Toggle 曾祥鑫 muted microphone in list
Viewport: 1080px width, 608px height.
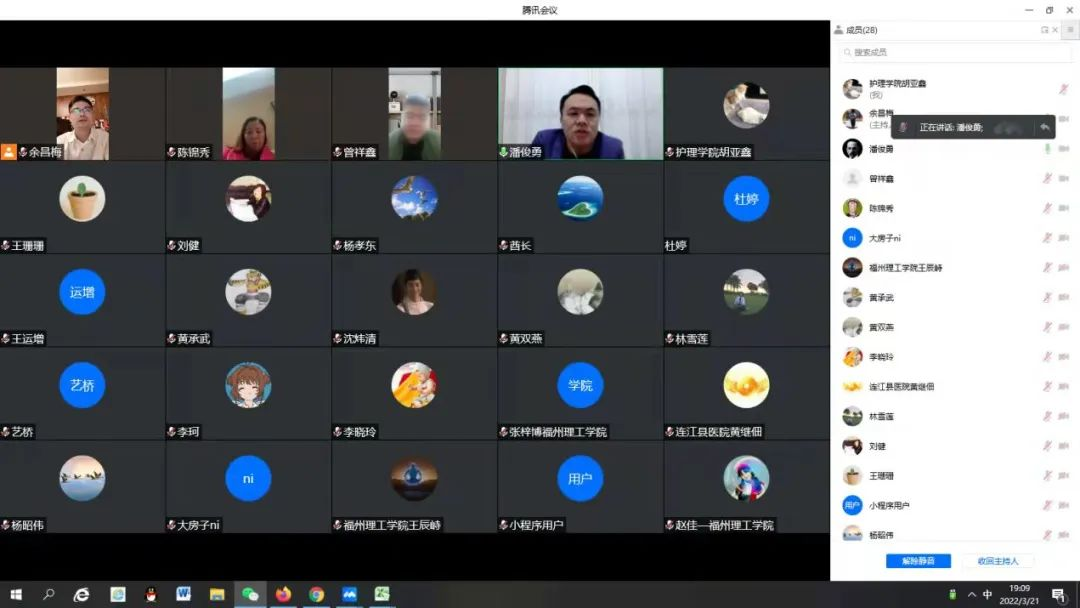(x=1047, y=178)
